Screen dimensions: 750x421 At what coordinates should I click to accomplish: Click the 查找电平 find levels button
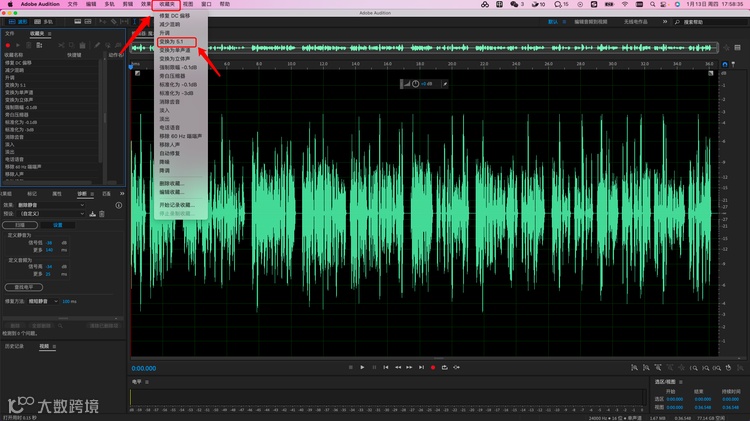coord(22,285)
